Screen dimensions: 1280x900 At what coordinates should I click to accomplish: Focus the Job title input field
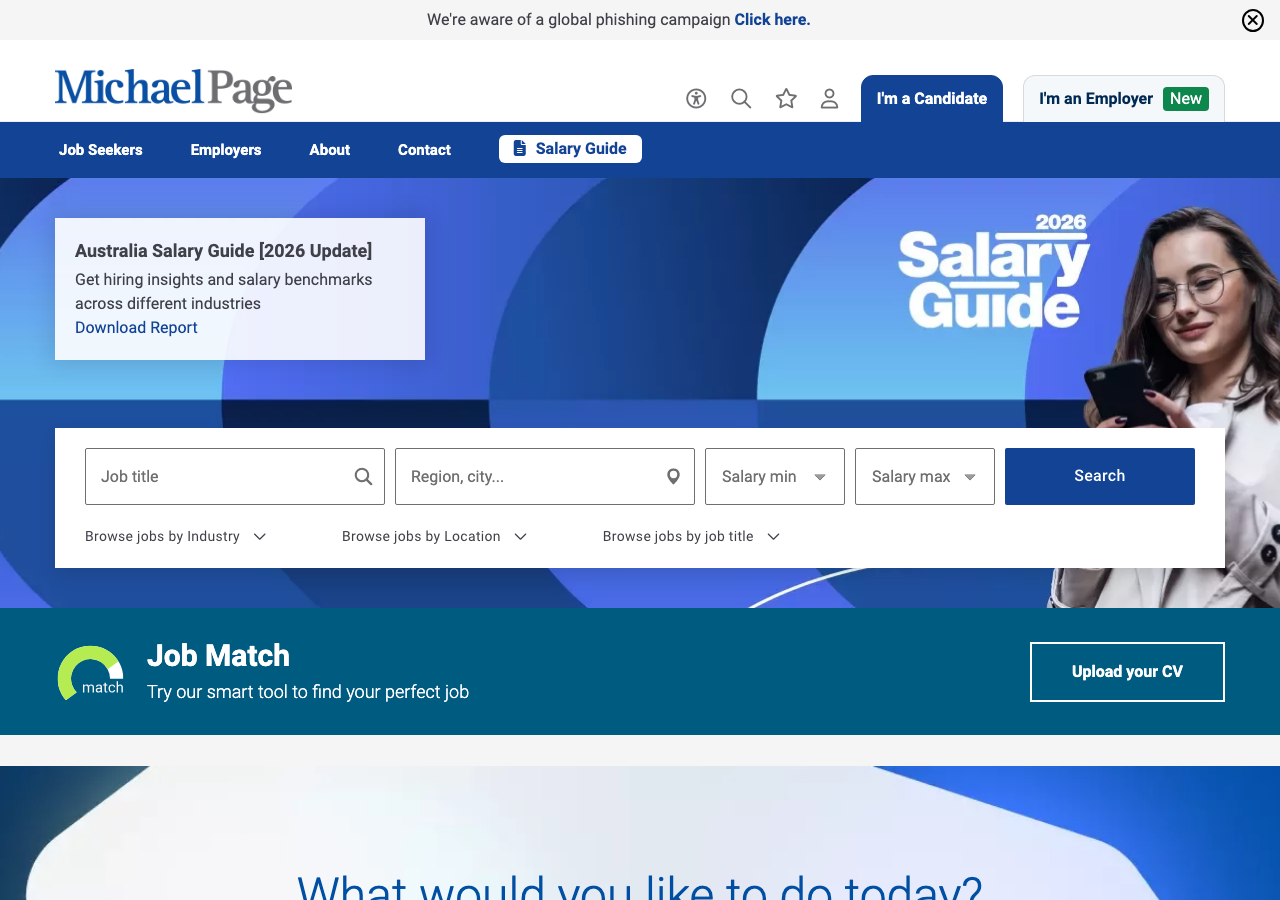tap(235, 477)
